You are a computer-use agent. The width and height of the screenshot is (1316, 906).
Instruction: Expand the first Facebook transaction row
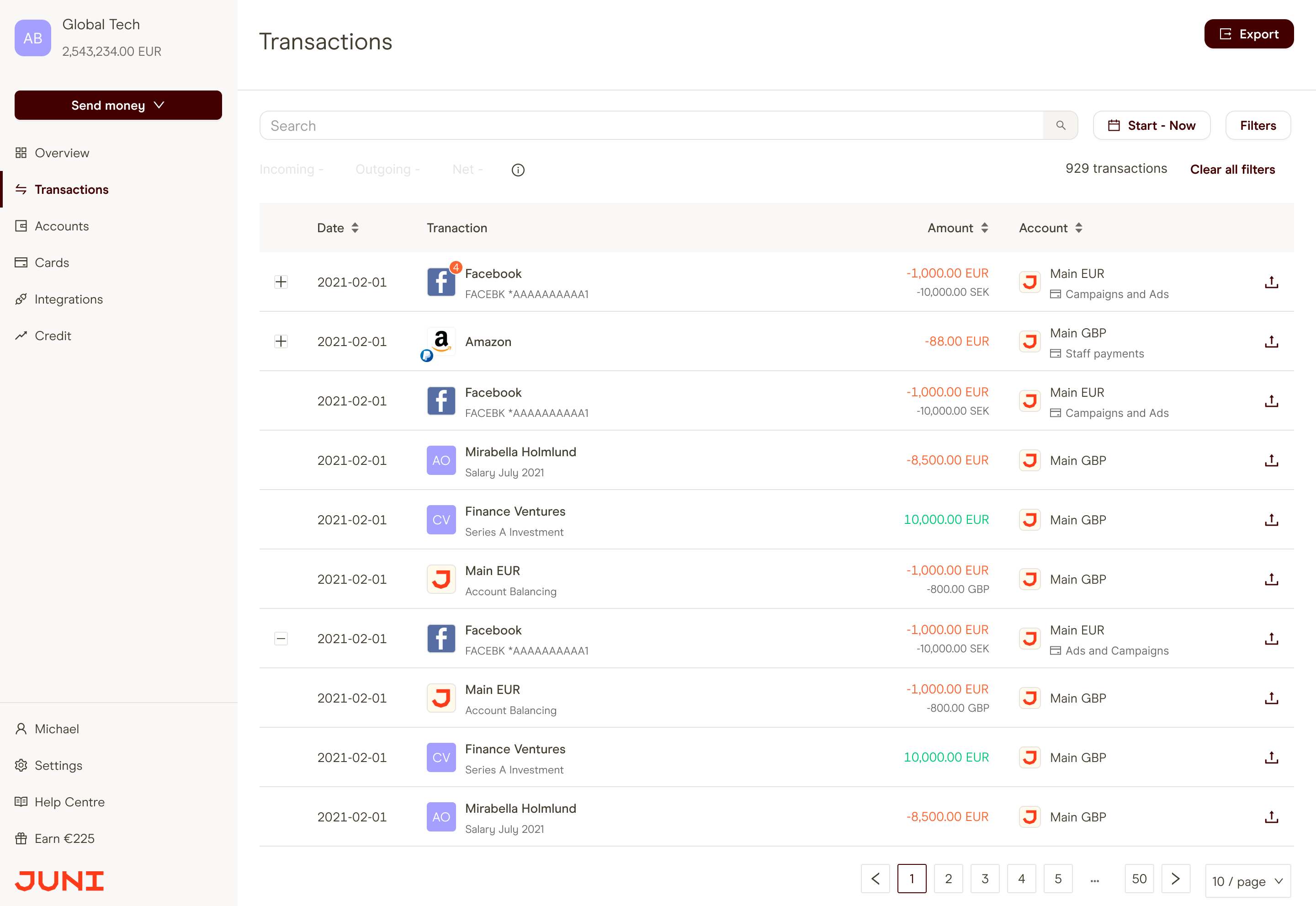[x=281, y=282]
